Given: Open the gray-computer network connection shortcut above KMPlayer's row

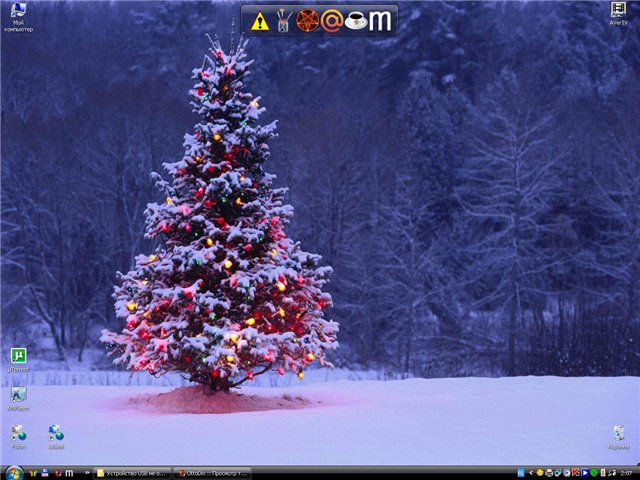Looking at the screenshot, I should (18, 437).
